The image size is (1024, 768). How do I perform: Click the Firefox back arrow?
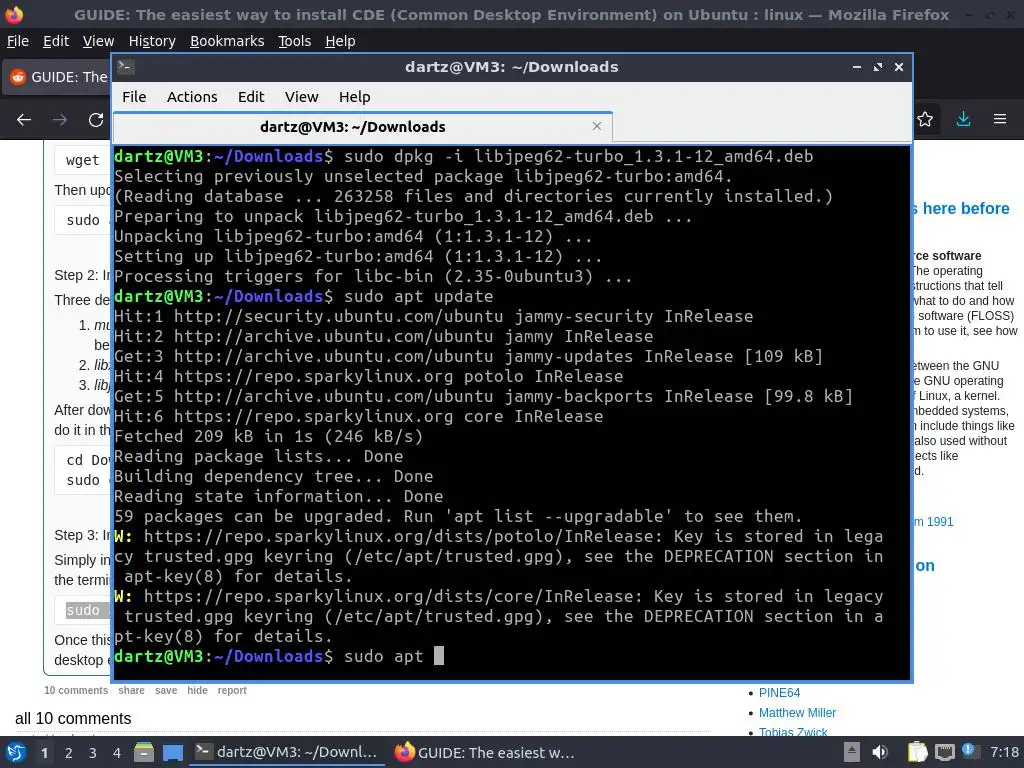point(24,120)
